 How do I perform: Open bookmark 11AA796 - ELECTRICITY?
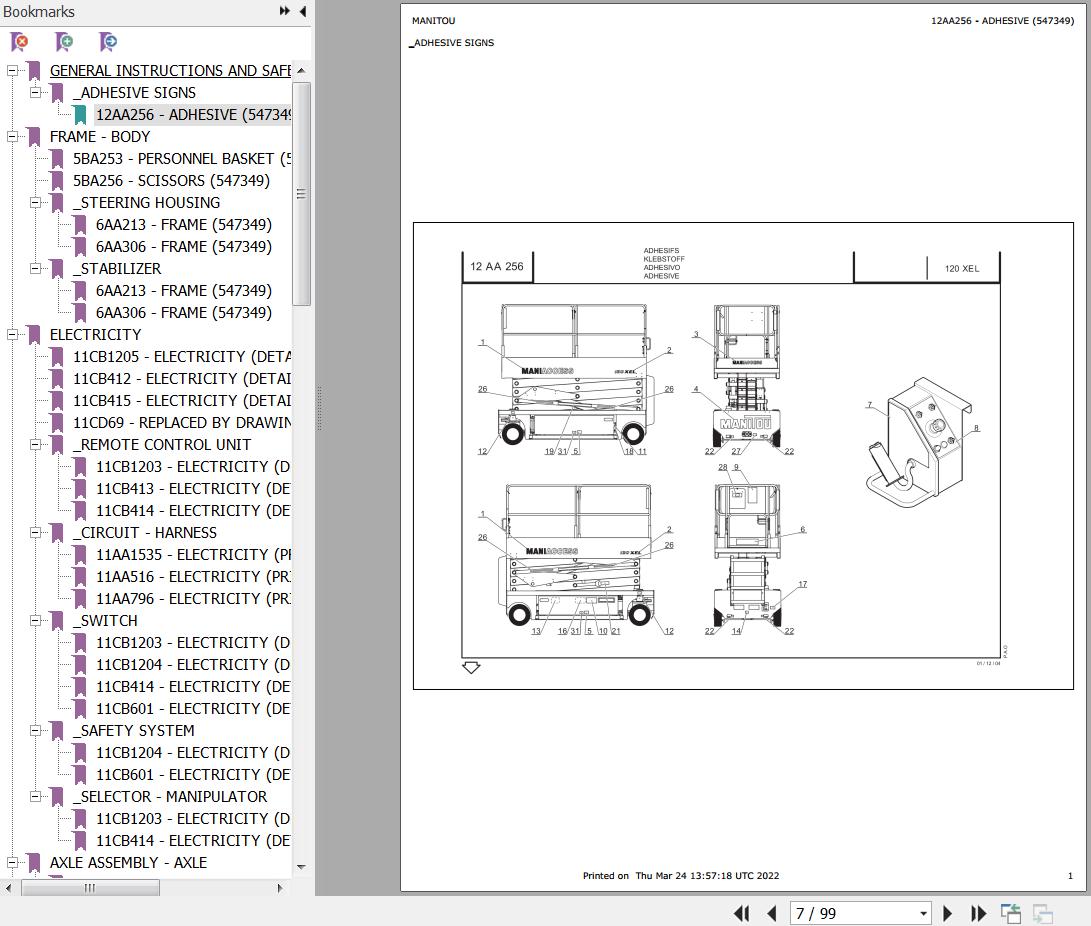click(193, 599)
